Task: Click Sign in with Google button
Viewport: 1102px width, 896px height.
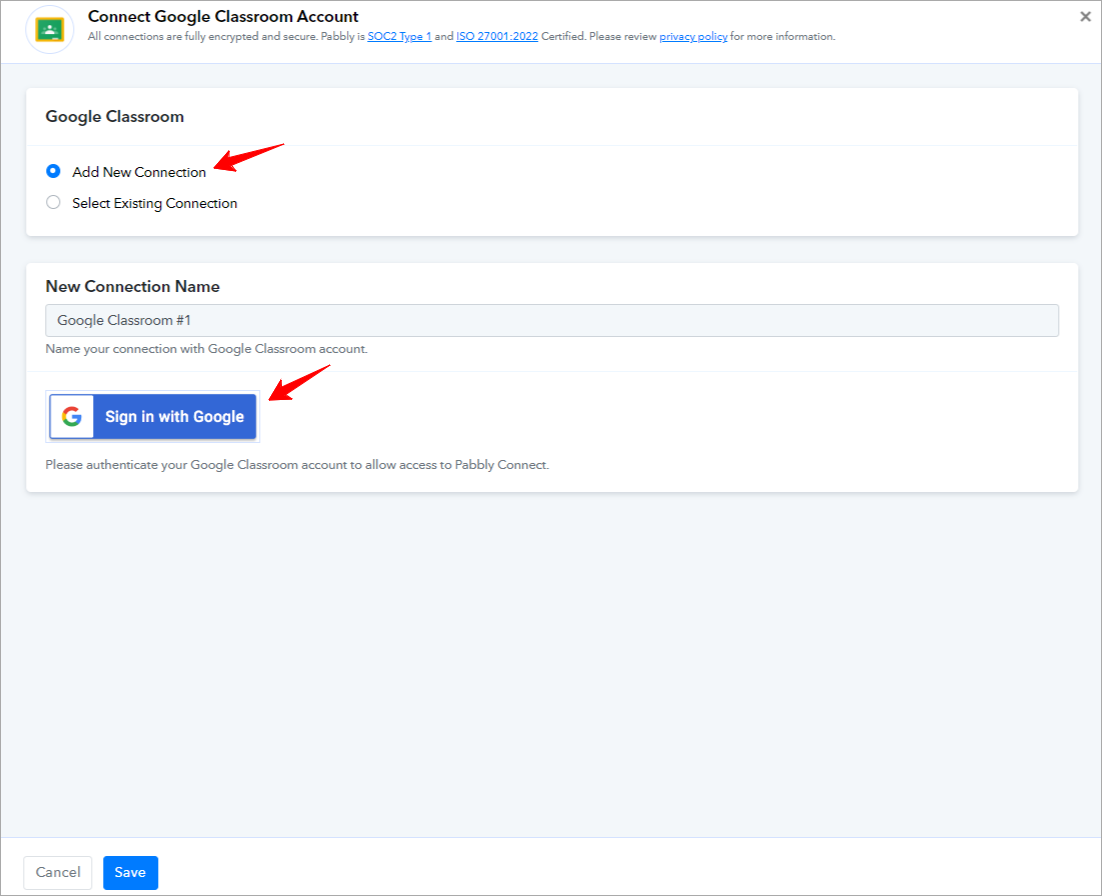Action: point(153,417)
